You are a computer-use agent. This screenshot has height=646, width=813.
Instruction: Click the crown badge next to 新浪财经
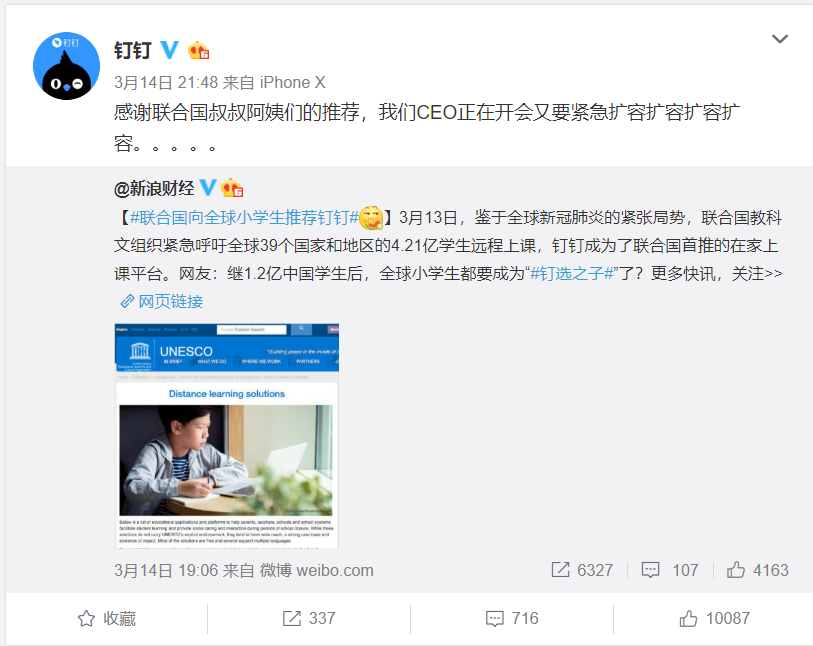click(232, 188)
